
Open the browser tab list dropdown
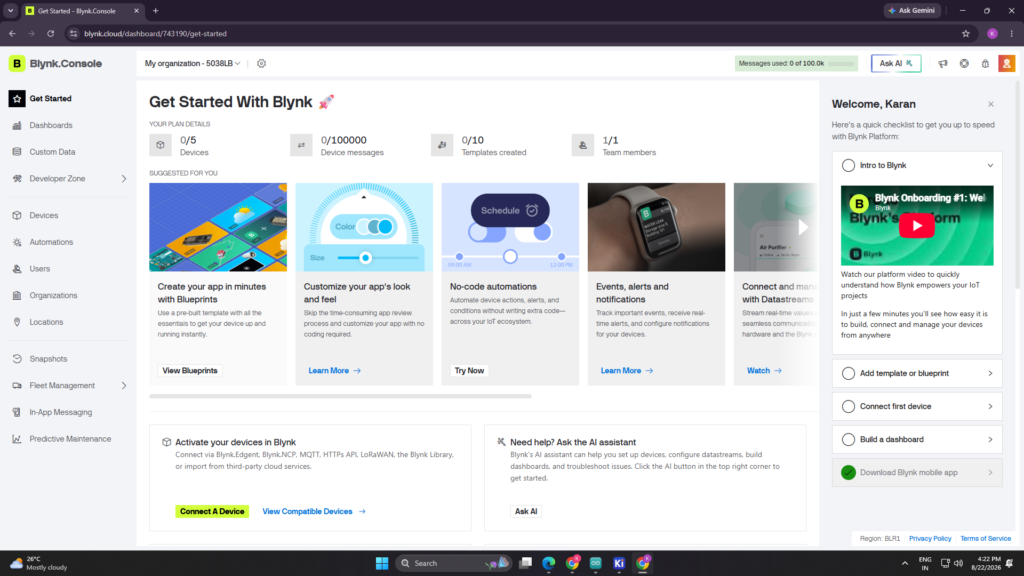pyautogui.click(x=10, y=10)
